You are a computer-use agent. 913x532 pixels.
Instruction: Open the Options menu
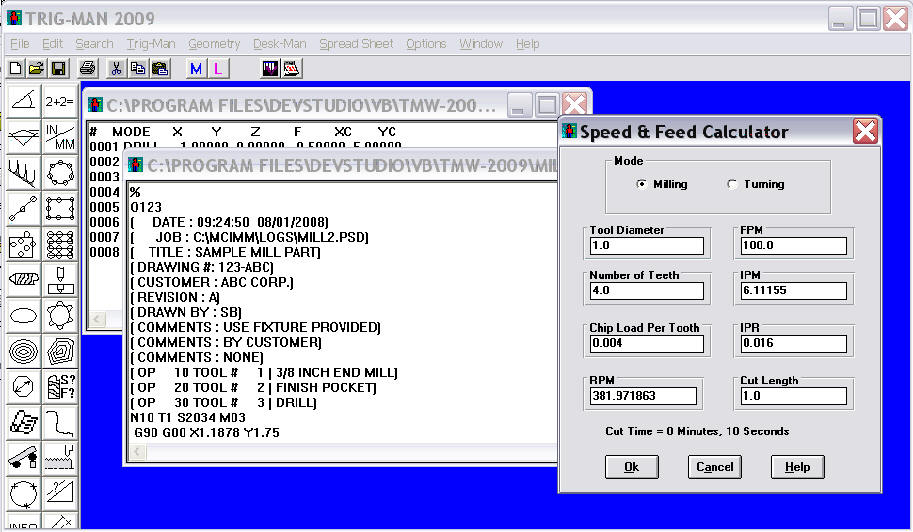(x=426, y=44)
